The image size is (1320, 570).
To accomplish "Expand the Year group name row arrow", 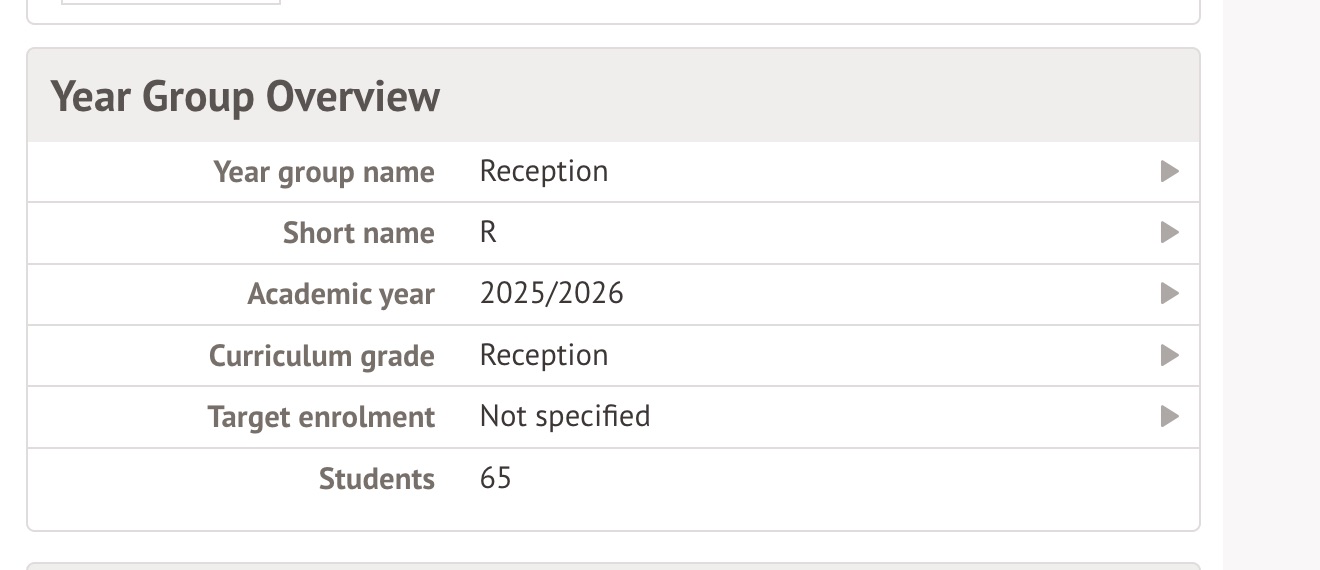I will click(x=1169, y=172).
